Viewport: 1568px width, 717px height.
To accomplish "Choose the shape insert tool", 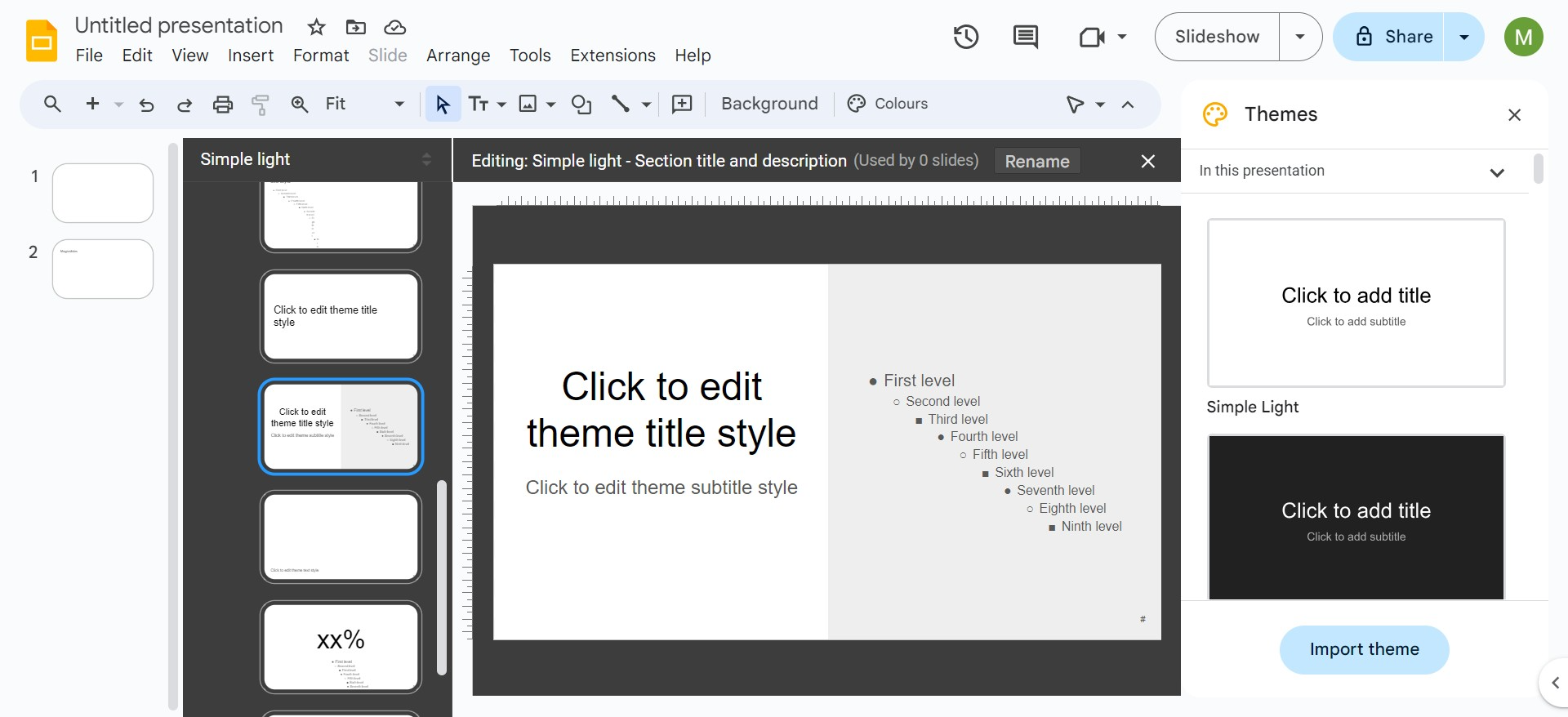I will tap(581, 104).
